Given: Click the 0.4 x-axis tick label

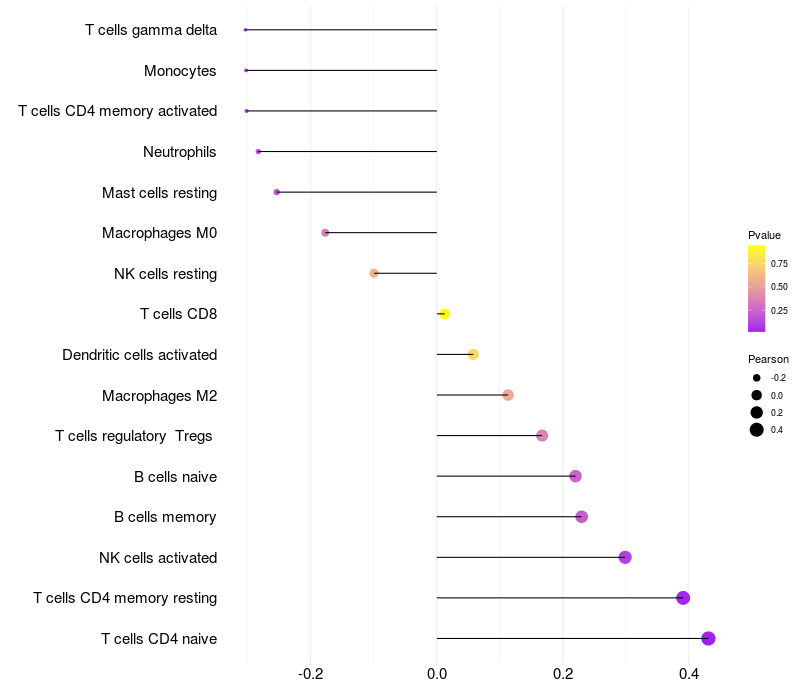Looking at the screenshot, I should [x=689, y=674].
